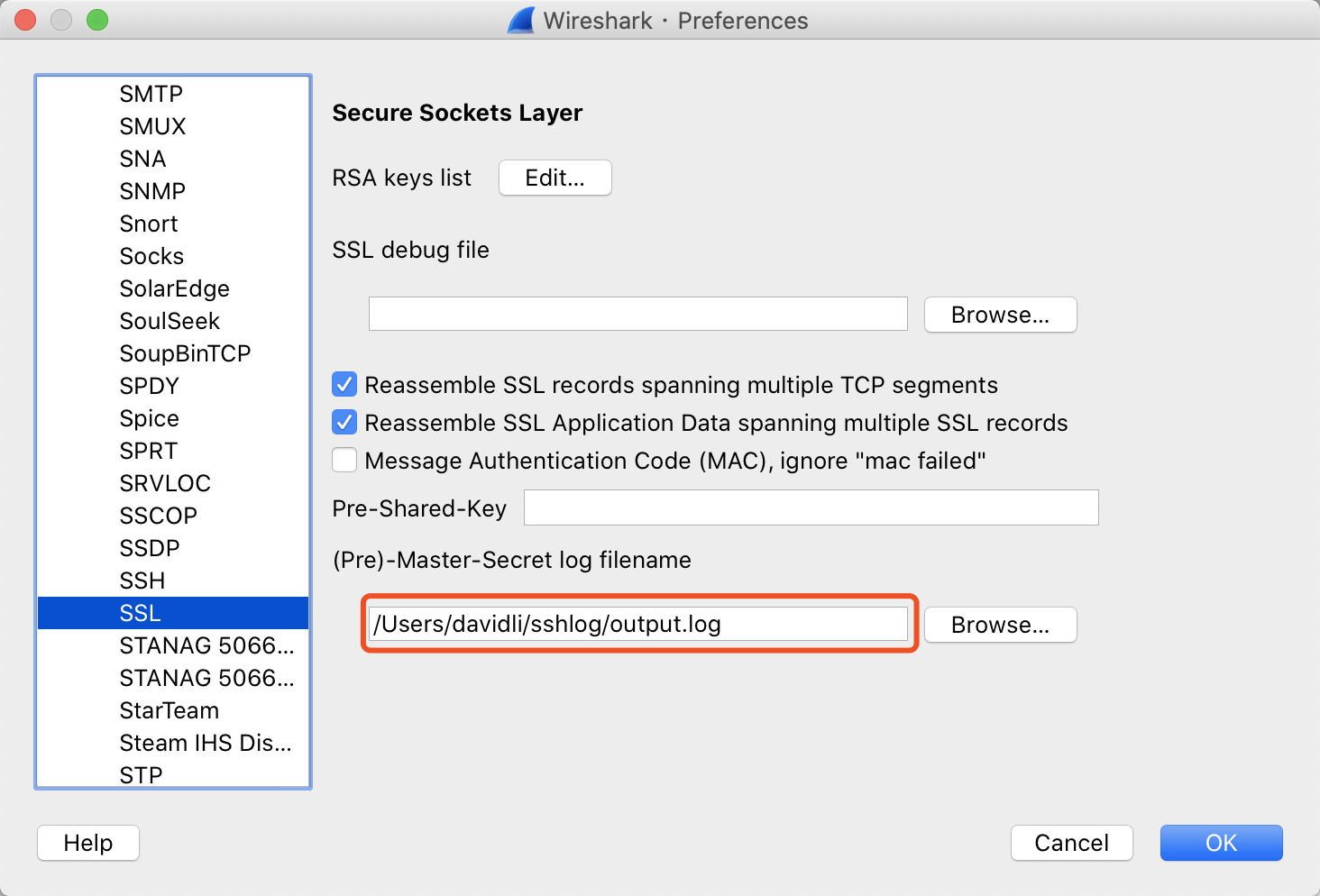This screenshot has width=1320, height=896.
Task: Browse for the SSL debug file
Action: 1000,315
